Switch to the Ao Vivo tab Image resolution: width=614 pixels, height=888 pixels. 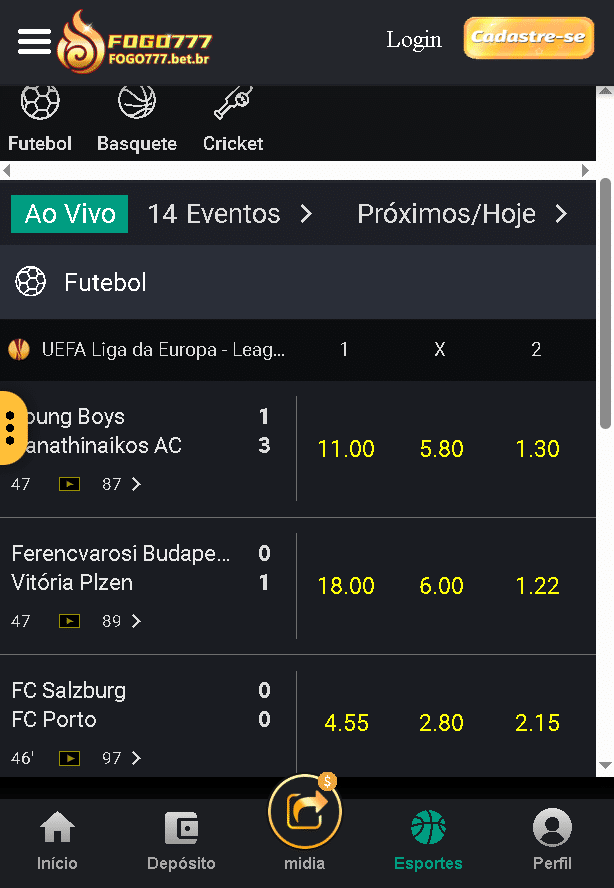pyautogui.click(x=69, y=214)
